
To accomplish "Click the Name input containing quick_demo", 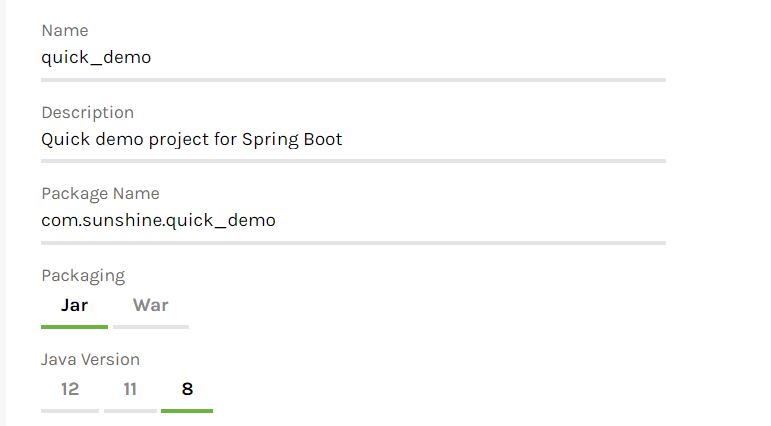I will [352, 58].
